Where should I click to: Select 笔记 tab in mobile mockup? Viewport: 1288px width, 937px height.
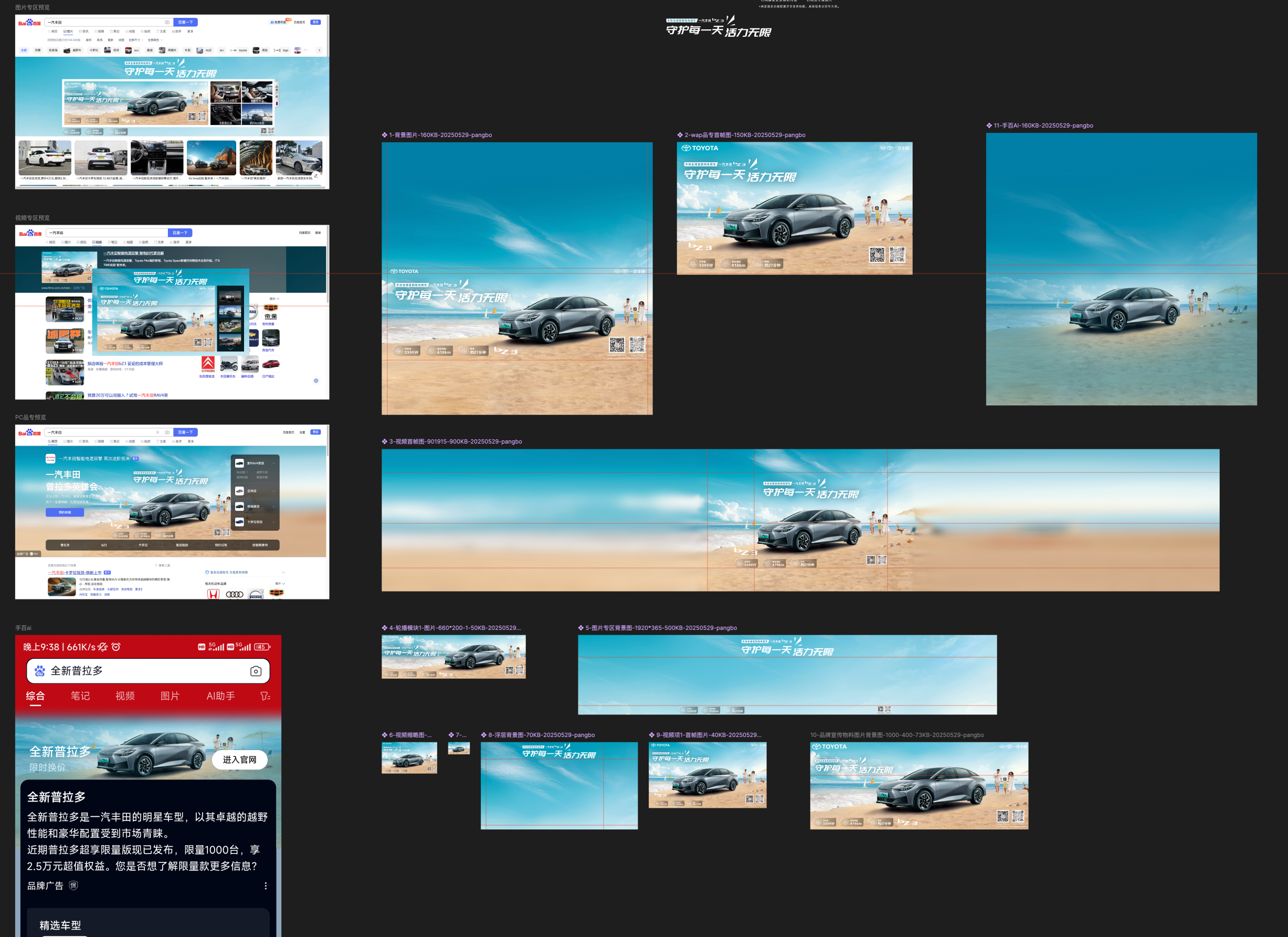tap(80, 696)
